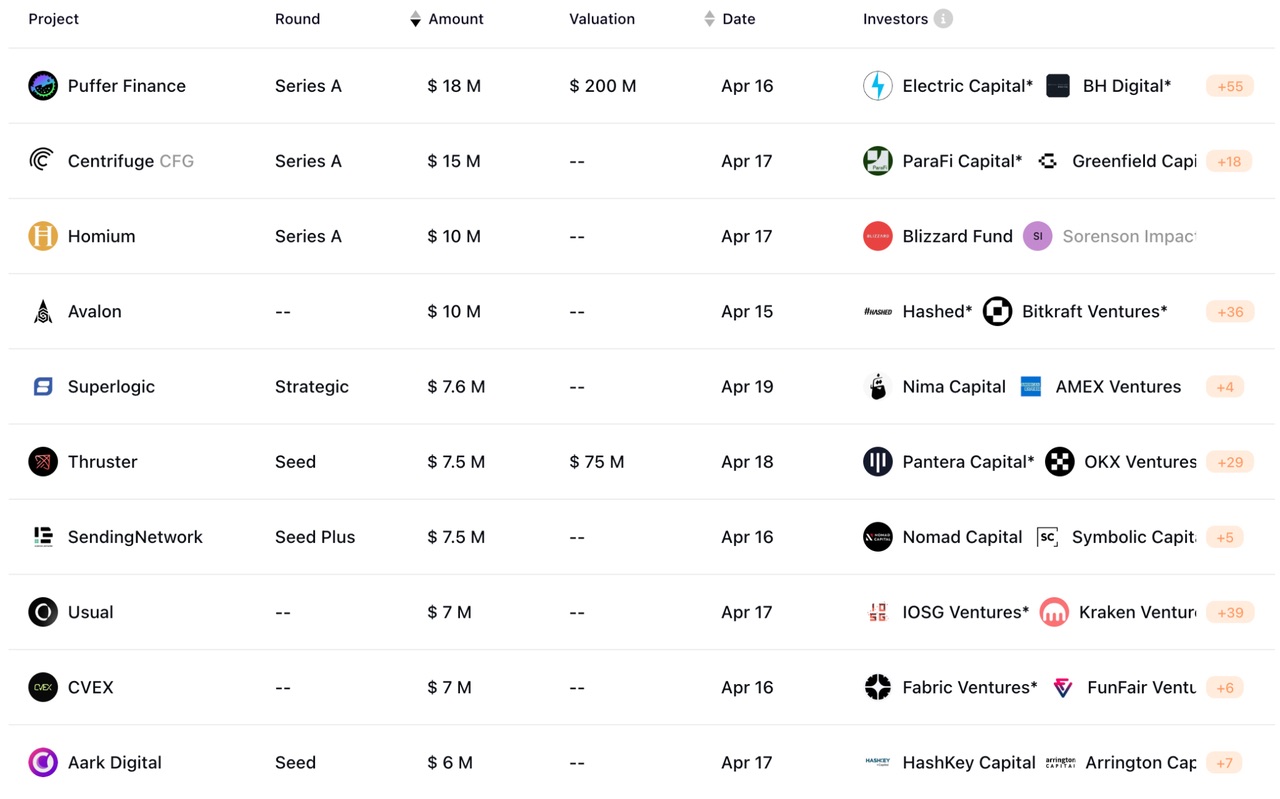Click the Investors info icon

click(x=943, y=19)
